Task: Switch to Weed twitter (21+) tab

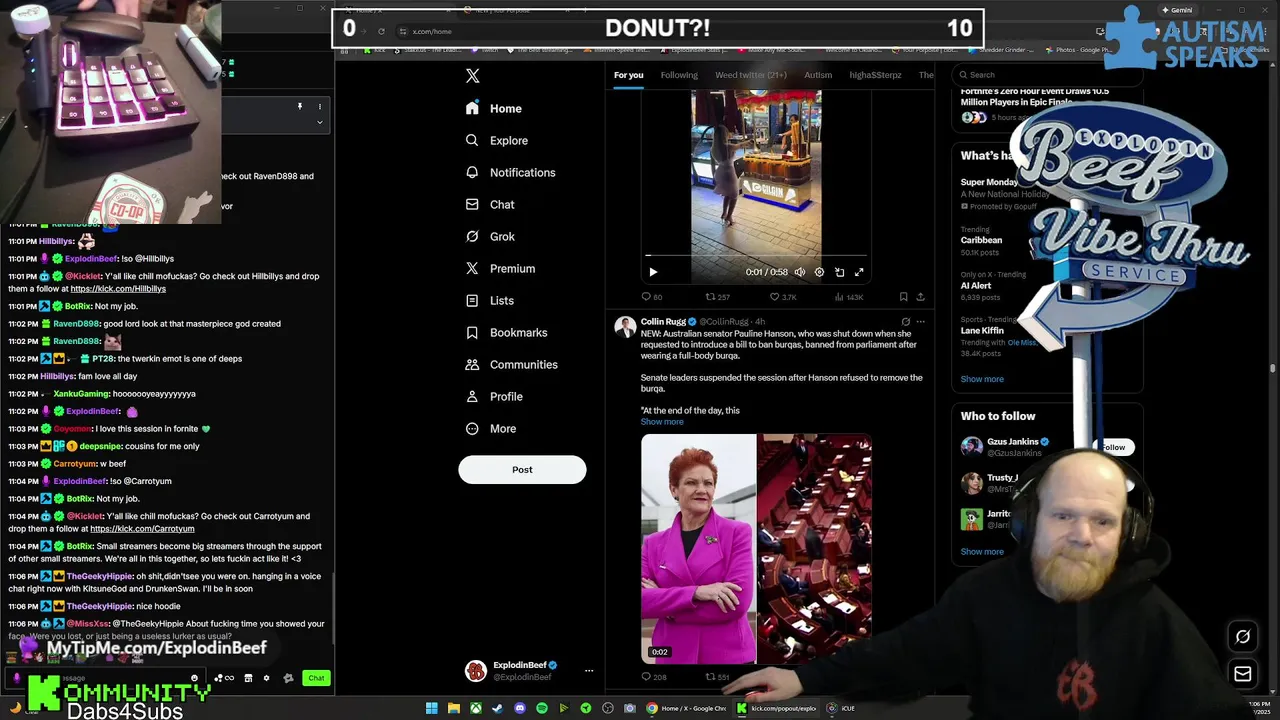Action: coord(751,75)
